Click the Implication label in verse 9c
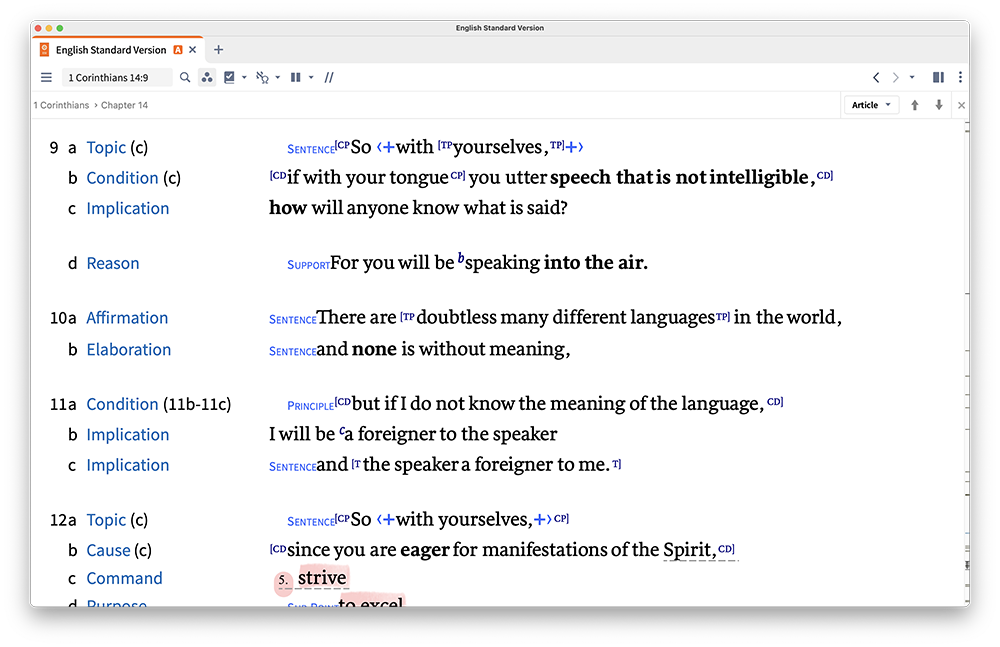 pos(128,209)
